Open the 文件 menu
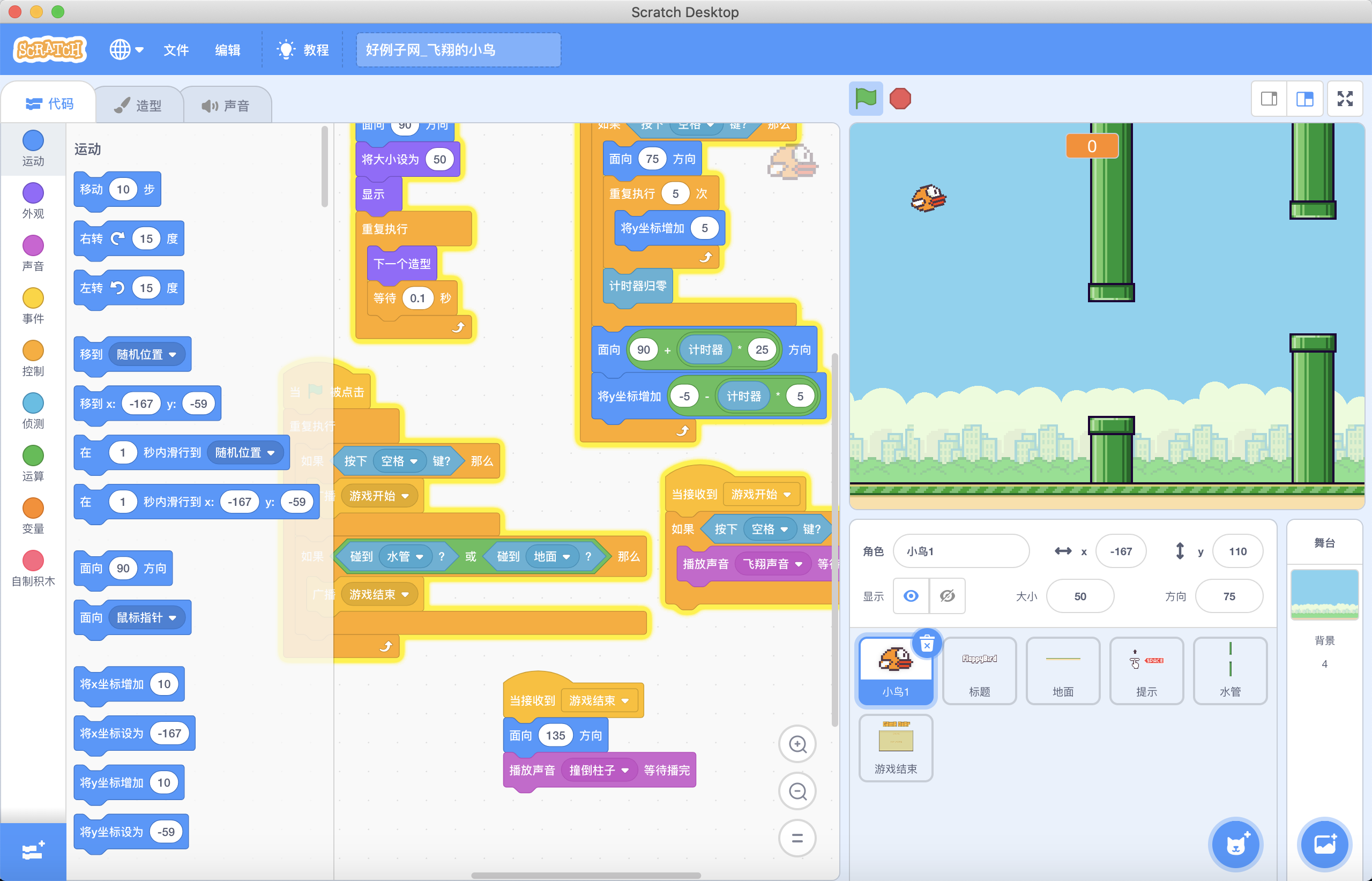Image resolution: width=1372 pixels, height=881 pixels. (176, 50)
